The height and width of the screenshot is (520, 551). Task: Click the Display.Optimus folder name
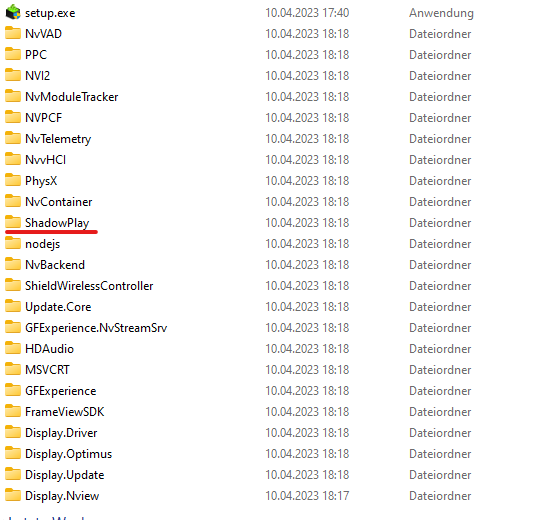69,454
